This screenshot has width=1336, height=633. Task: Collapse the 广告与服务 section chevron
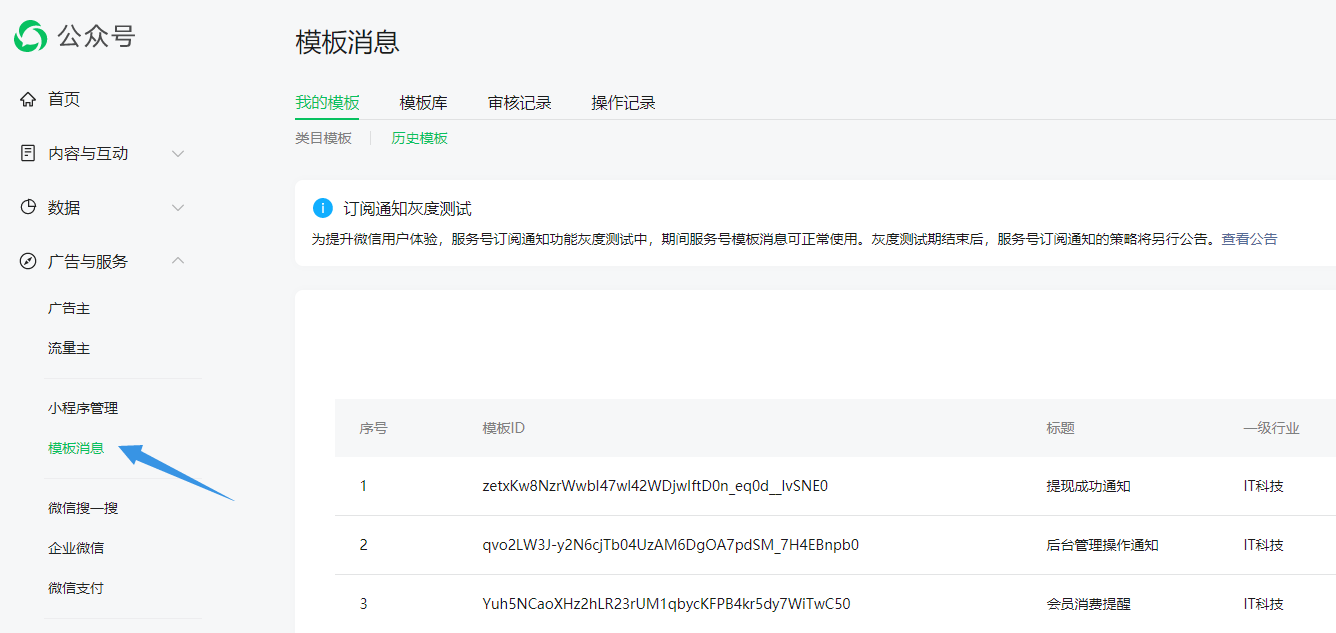click(178, 261)
